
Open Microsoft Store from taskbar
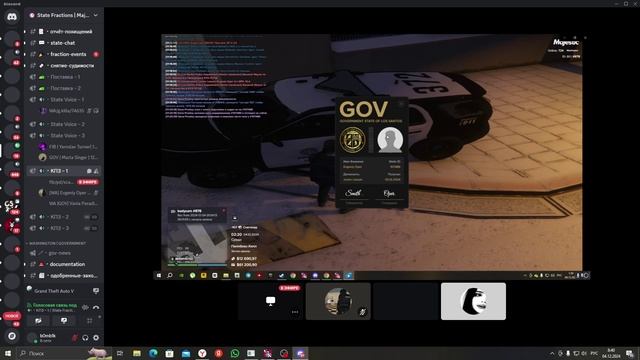coord(169,353)
